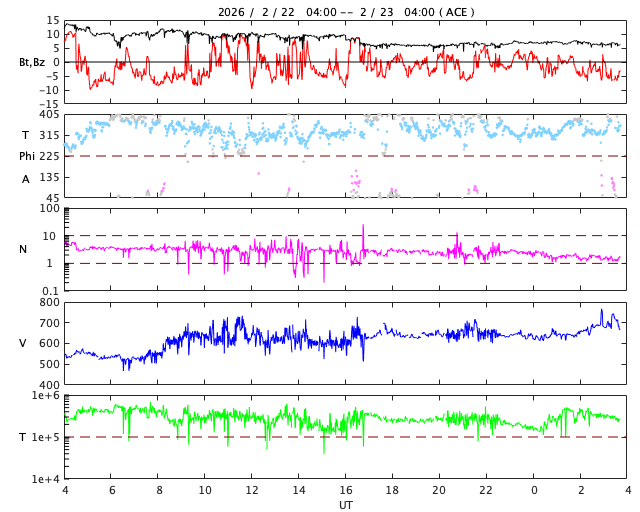Click the UT label below the time axis

345,505
